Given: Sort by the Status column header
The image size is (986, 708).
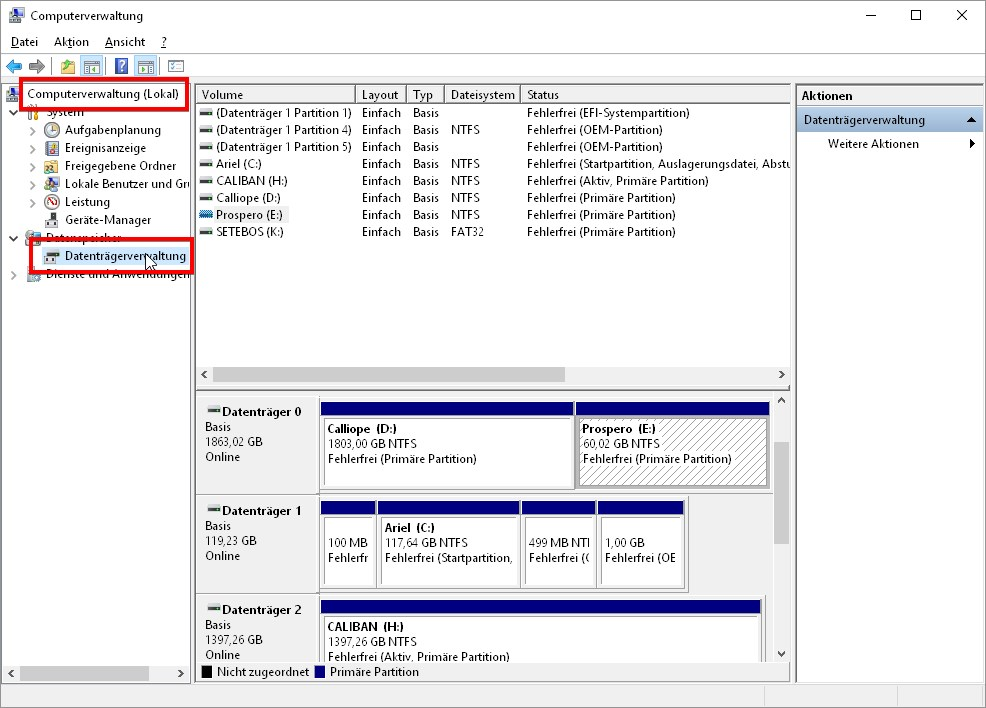Looking at the screenshot, I should pos(655,94).
